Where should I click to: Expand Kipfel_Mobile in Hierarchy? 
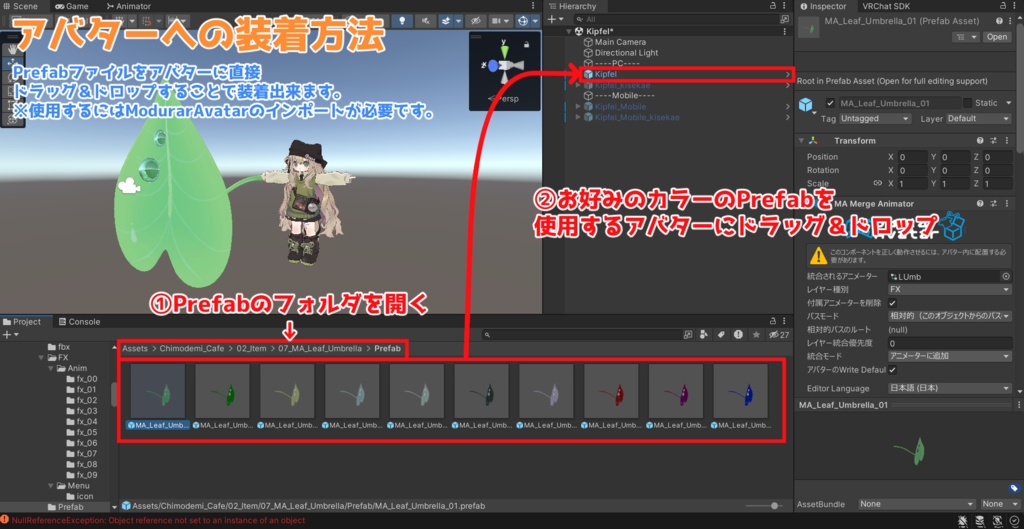(x=577, y=106)
